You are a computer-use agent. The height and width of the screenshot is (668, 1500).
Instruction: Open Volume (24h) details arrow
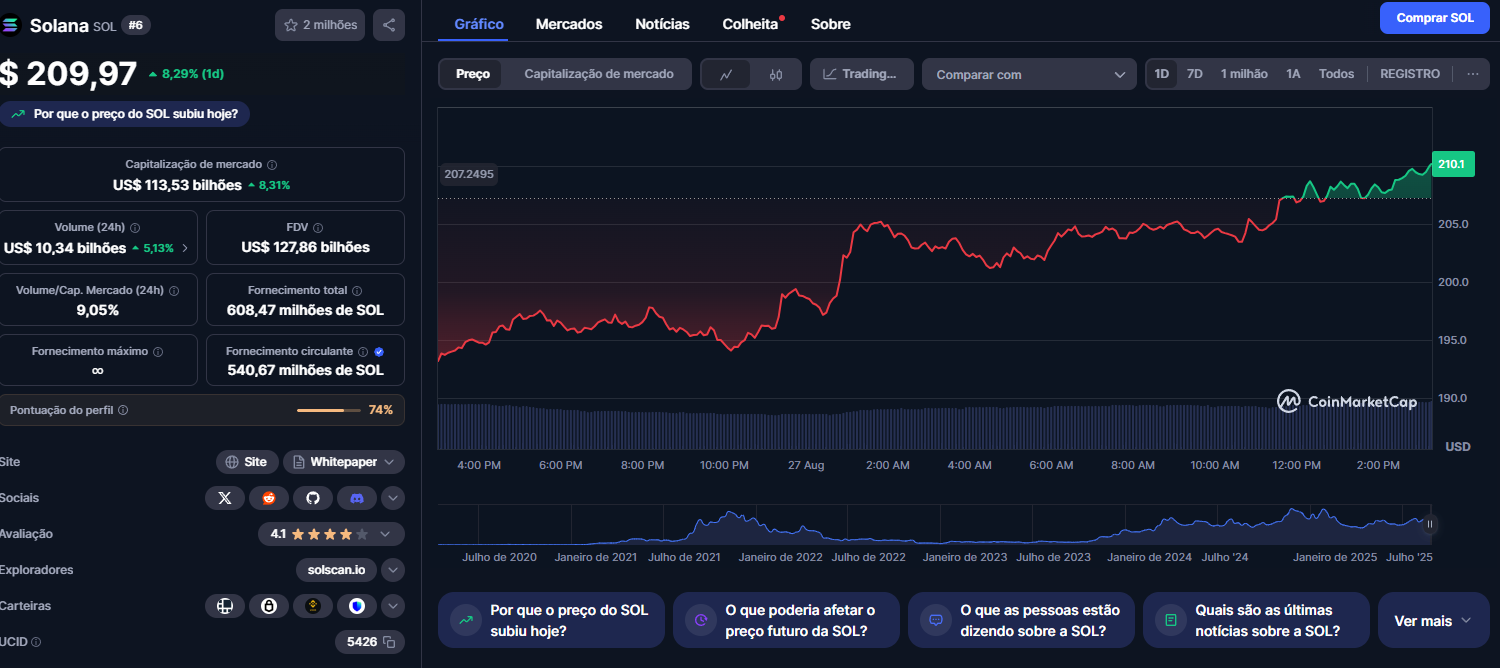click(185, 248)
